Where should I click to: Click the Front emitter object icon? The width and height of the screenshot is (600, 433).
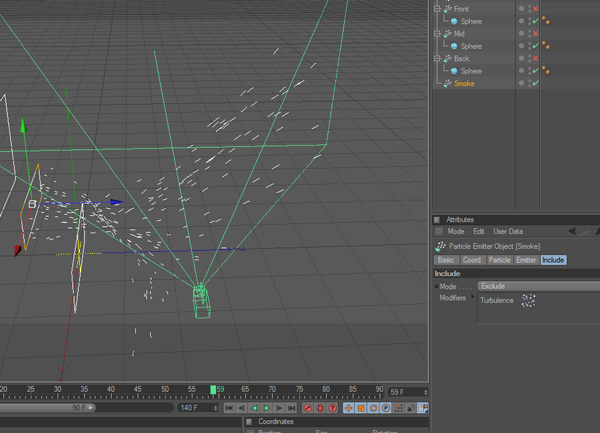point(446,9)
